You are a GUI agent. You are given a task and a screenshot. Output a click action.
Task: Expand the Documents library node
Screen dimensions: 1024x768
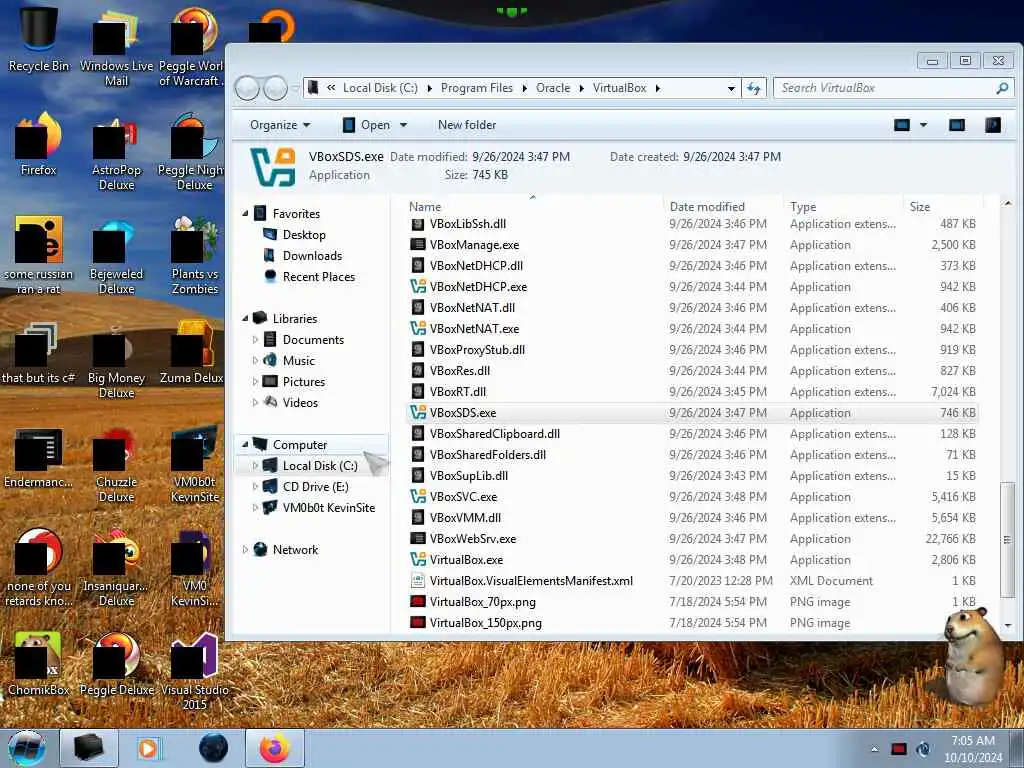click(255, 340)
